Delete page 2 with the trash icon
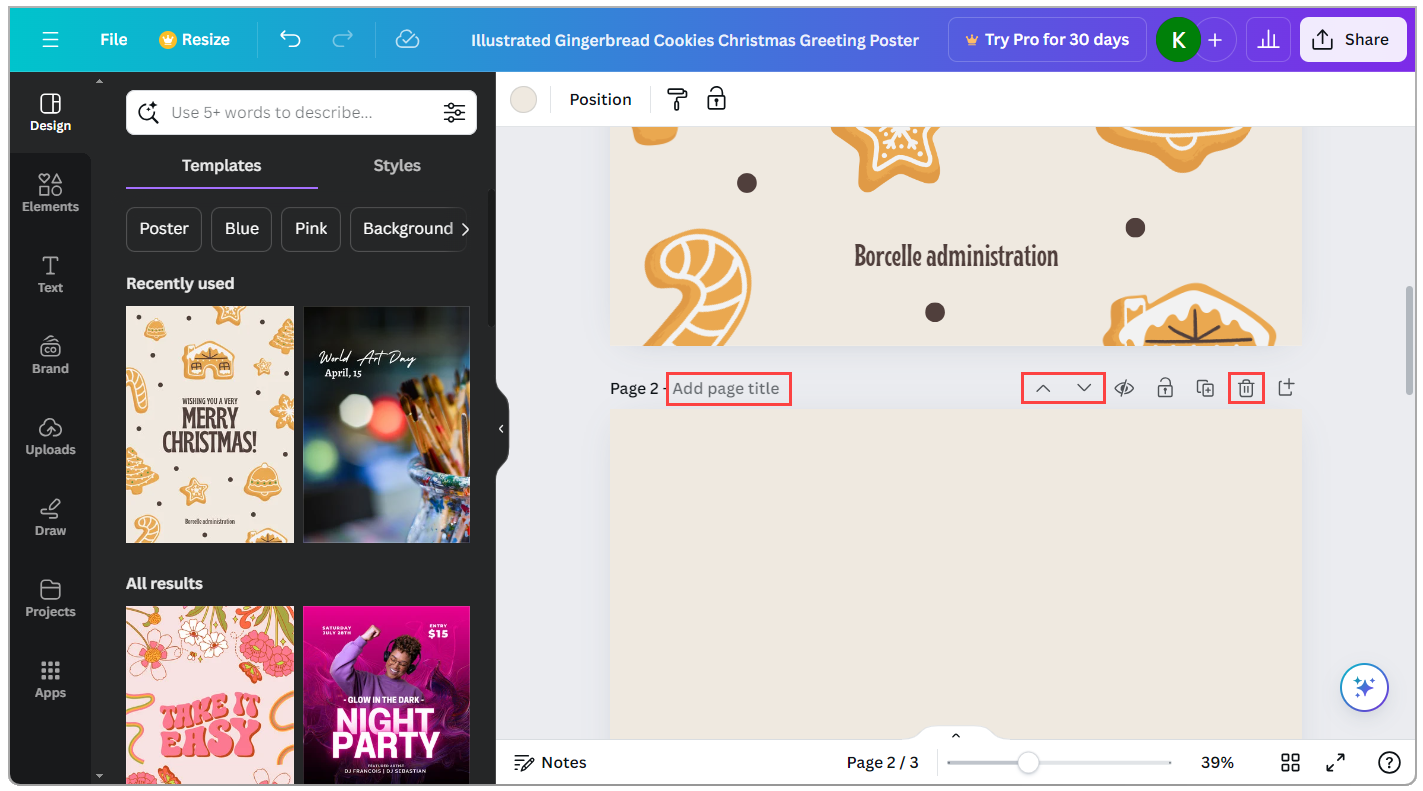The height and width of the screenshot is (791, 1423). pos(1246,388)
